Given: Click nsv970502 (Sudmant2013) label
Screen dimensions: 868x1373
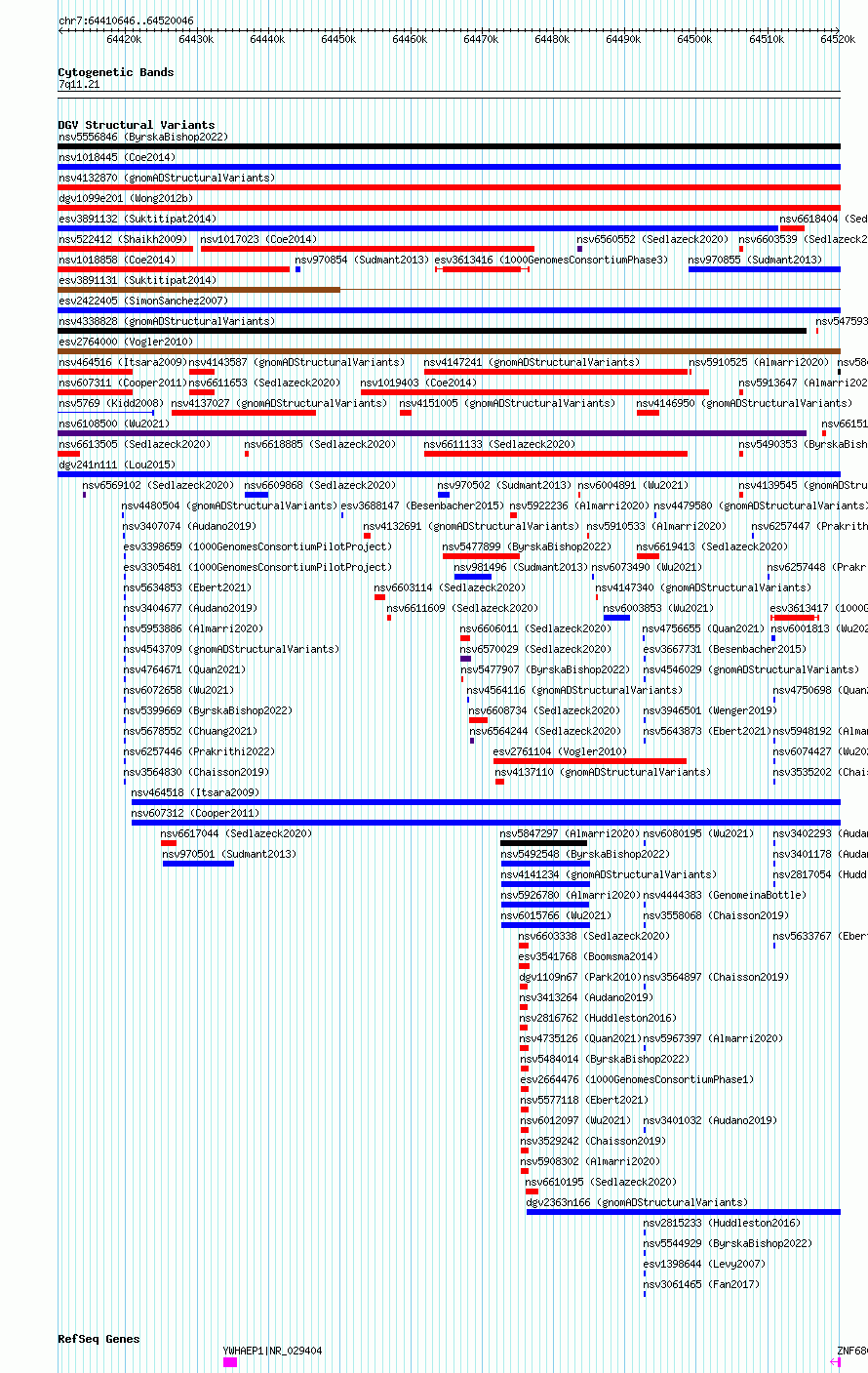Looking at the screenshot, I should point(504,485).
